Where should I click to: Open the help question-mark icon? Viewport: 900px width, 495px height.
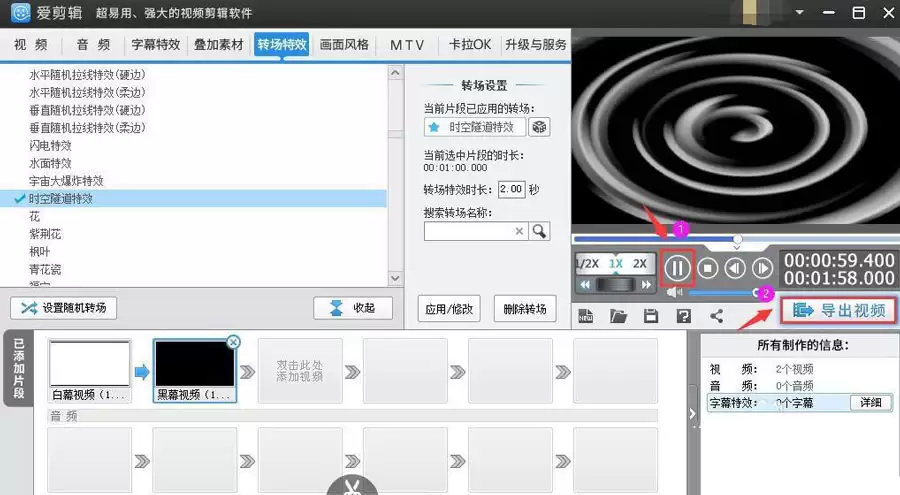point(684,316)
